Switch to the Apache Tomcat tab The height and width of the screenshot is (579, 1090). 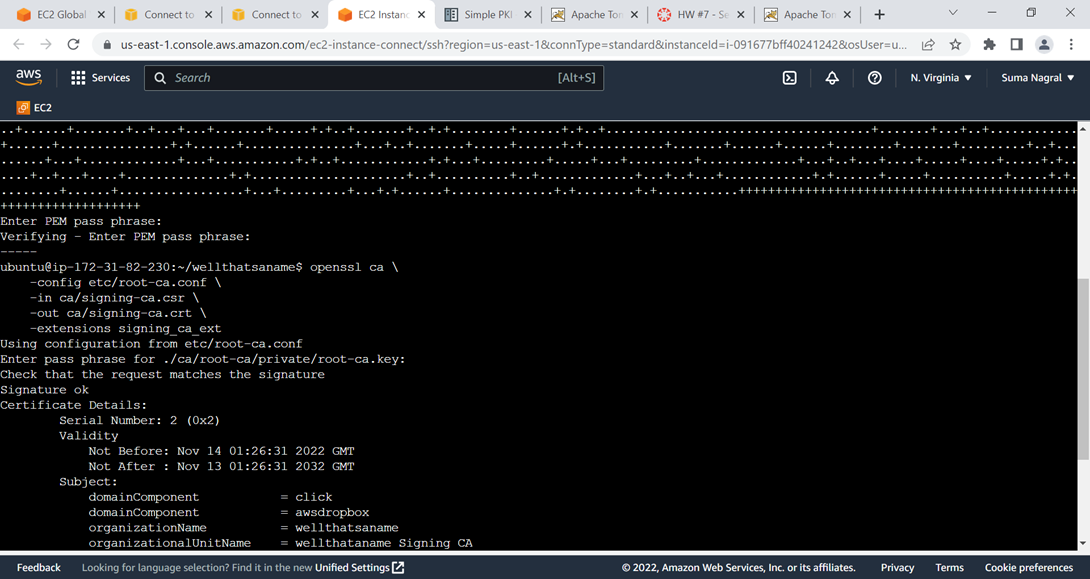click(x=594, y=14)
